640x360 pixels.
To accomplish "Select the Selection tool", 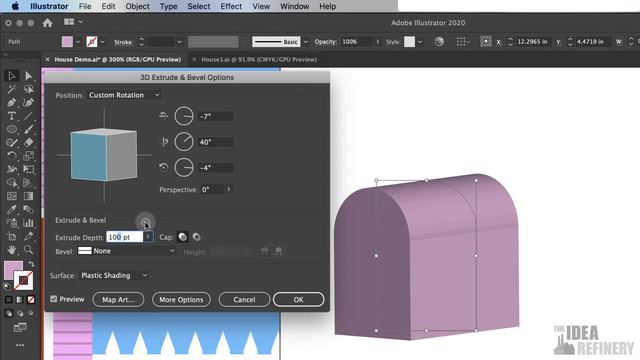I will pos(11,76).
